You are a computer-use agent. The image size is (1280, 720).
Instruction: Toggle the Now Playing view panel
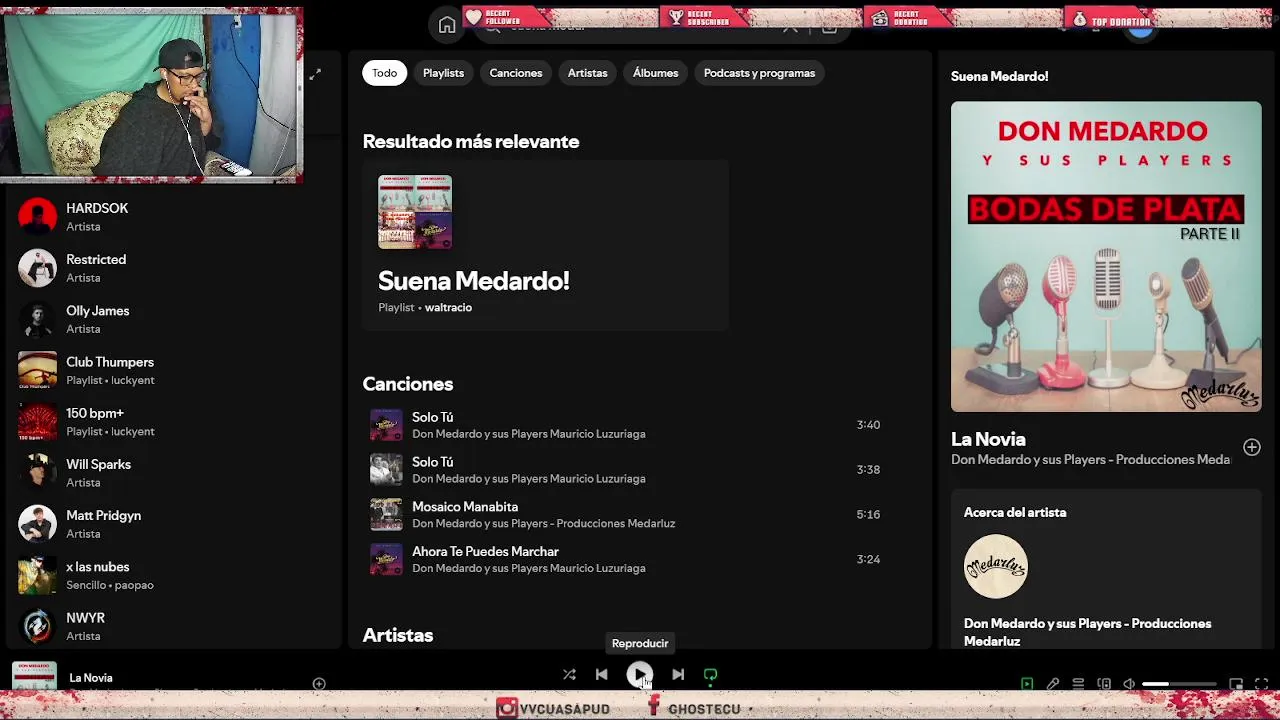coord(1027,684)
